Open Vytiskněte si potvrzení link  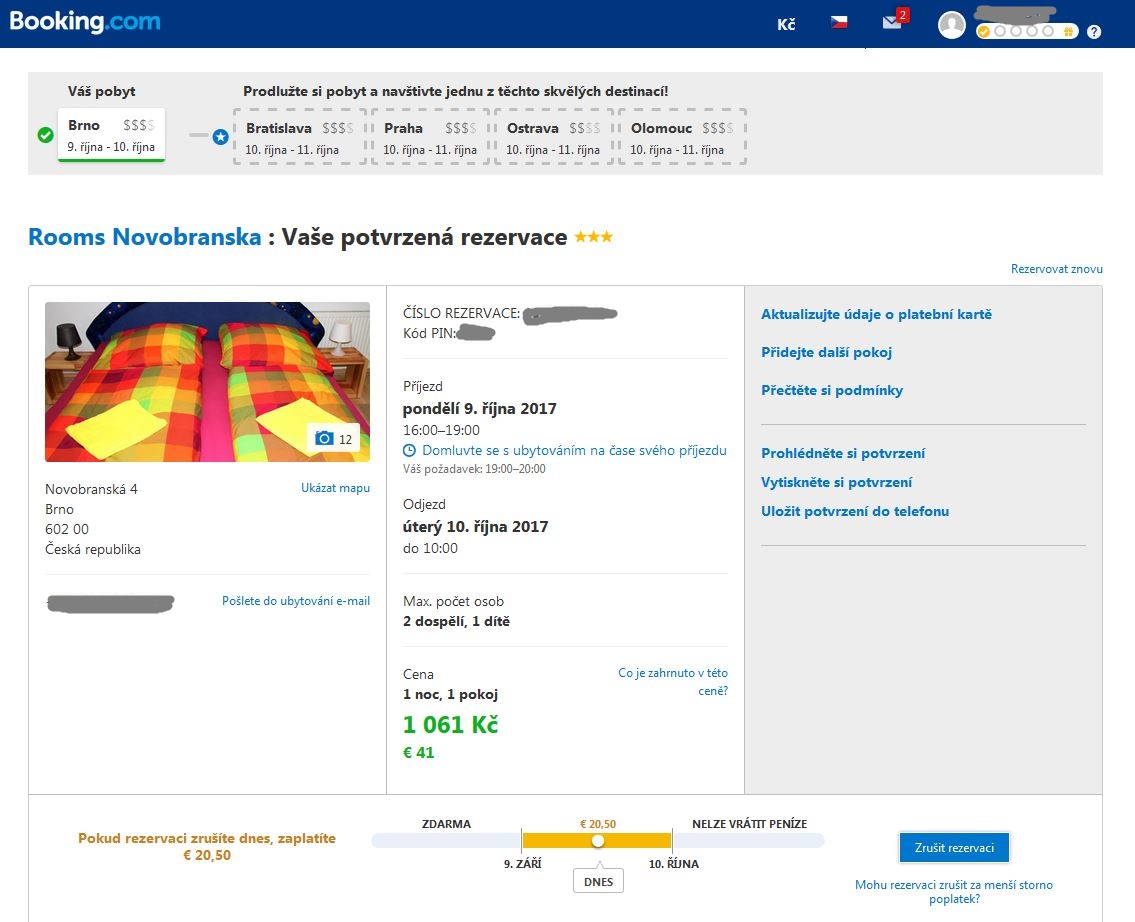[836, 482]
